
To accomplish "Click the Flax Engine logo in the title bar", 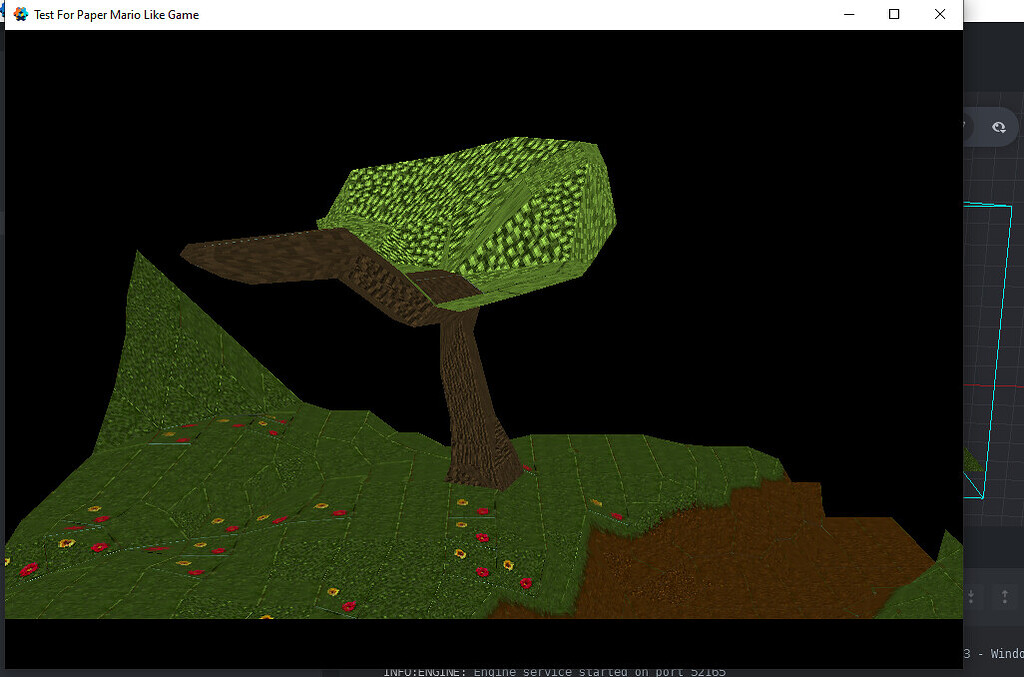I will tap(20, 14).
